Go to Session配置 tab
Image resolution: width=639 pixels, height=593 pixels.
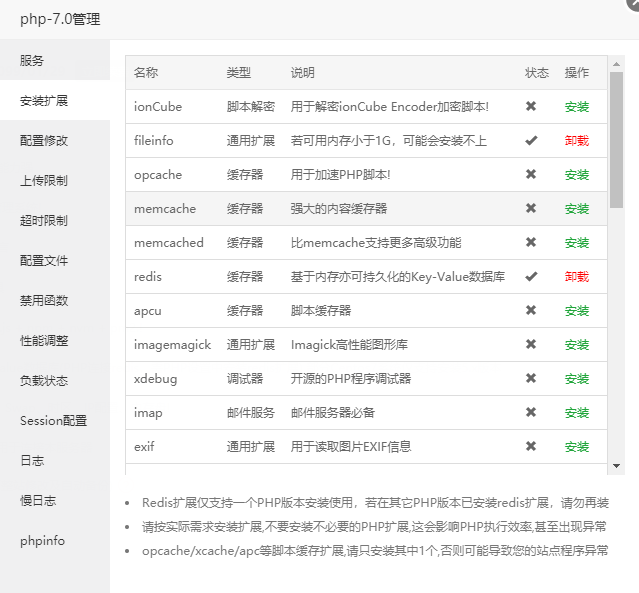pos(53,420)
